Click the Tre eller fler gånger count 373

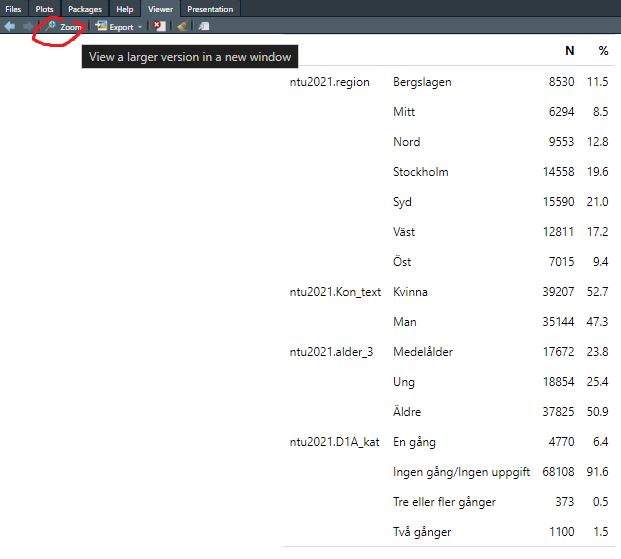565,502
